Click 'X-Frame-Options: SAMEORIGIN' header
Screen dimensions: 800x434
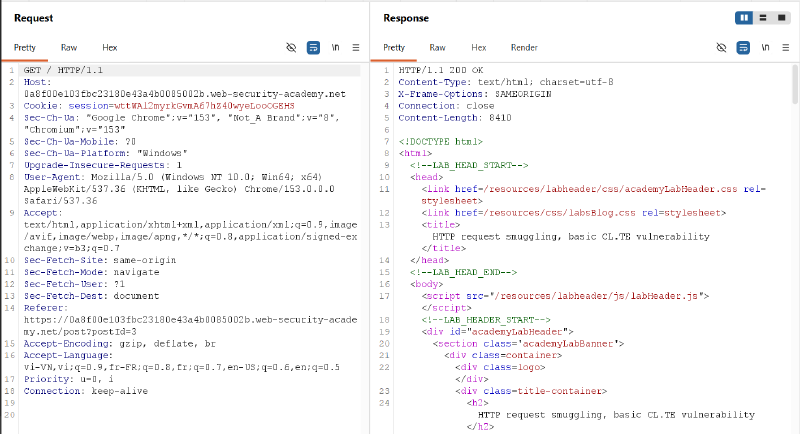[x=474, y=94]
